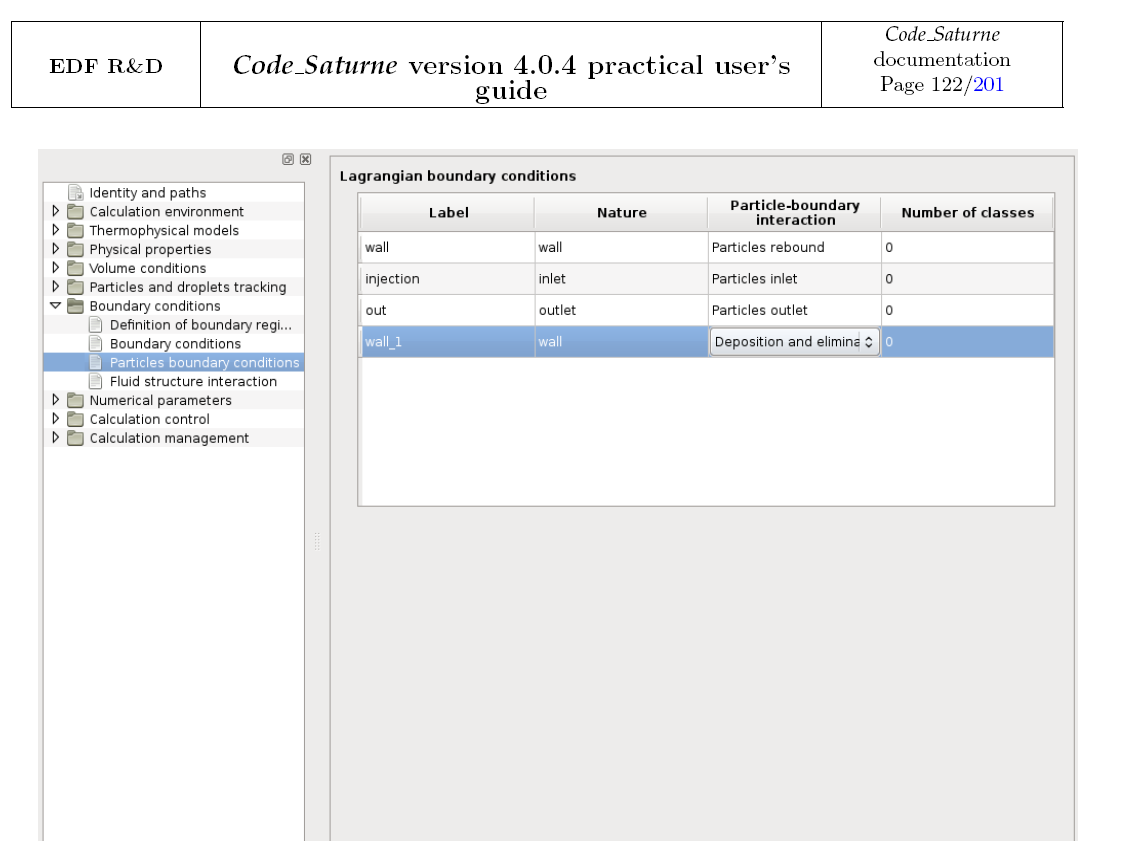
Task: Click the dock panel float icon
Action: pyautogui.click(x=288, y=159)
